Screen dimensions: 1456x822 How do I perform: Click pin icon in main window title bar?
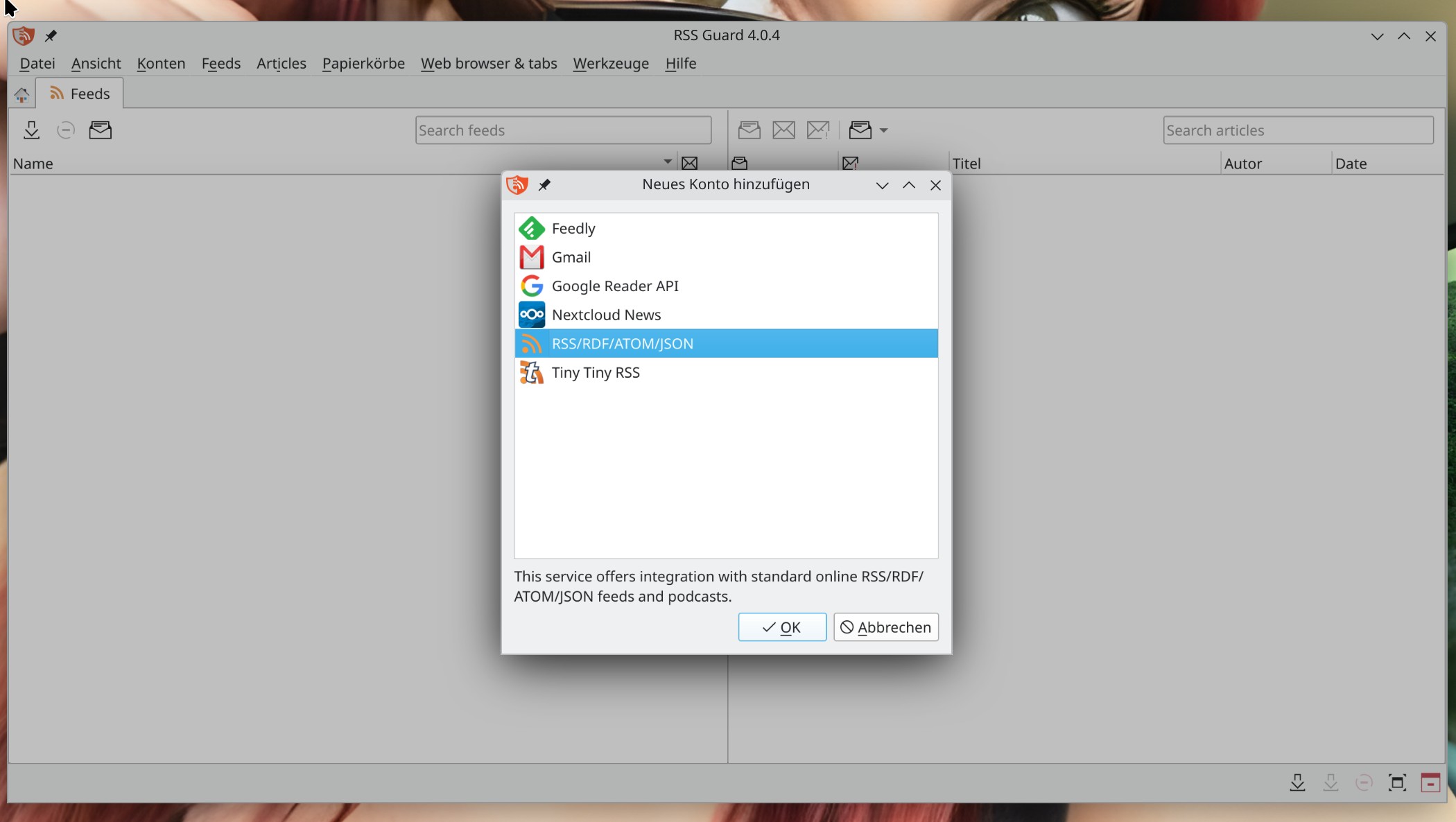[51, 35]
